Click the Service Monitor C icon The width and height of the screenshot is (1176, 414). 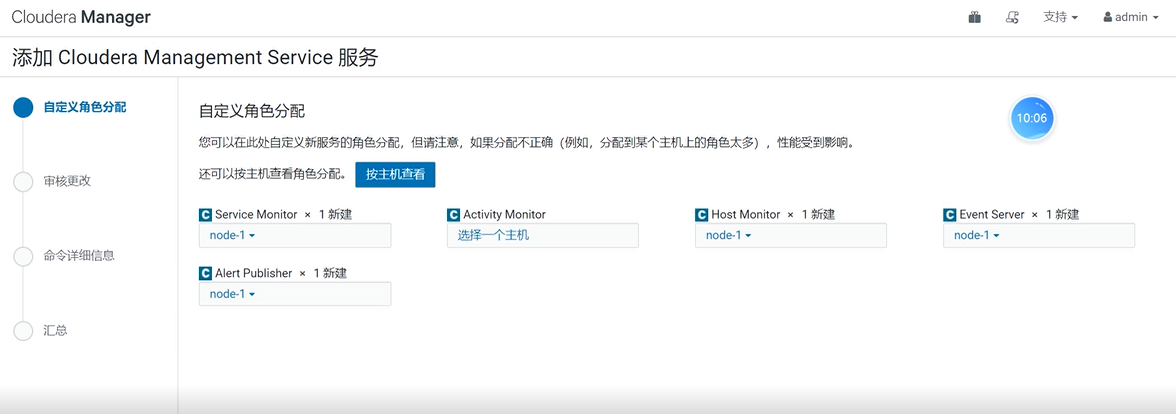[206, 214]
